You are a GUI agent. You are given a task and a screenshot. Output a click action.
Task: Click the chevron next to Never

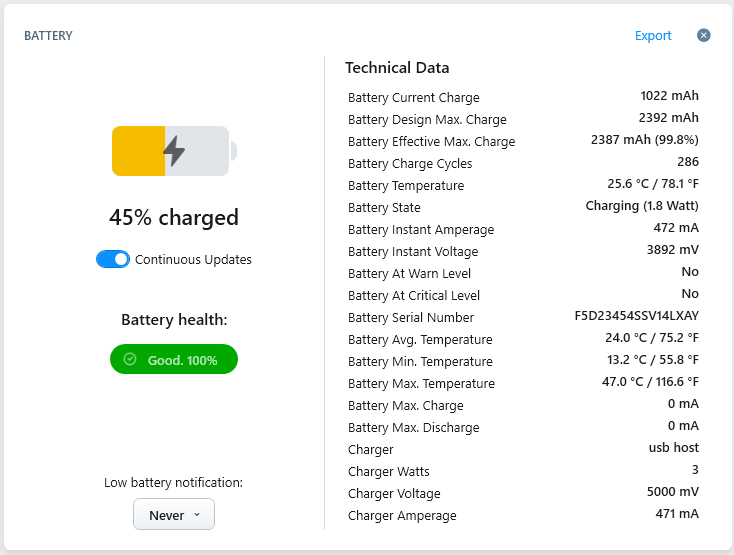pos(197,515)
